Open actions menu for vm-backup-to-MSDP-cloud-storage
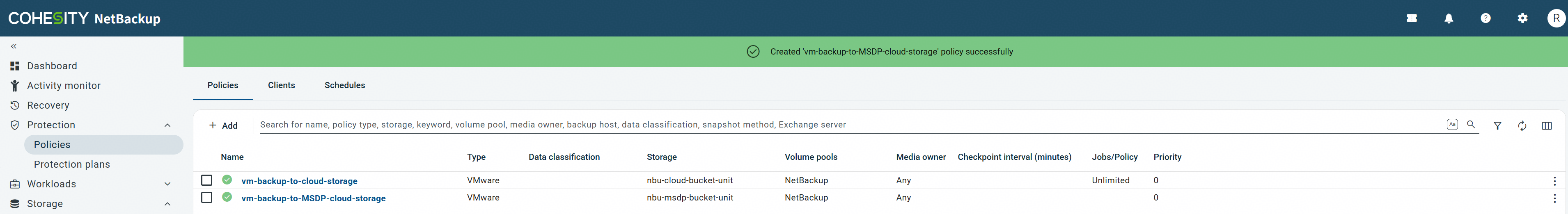 tap(1554, 198)
